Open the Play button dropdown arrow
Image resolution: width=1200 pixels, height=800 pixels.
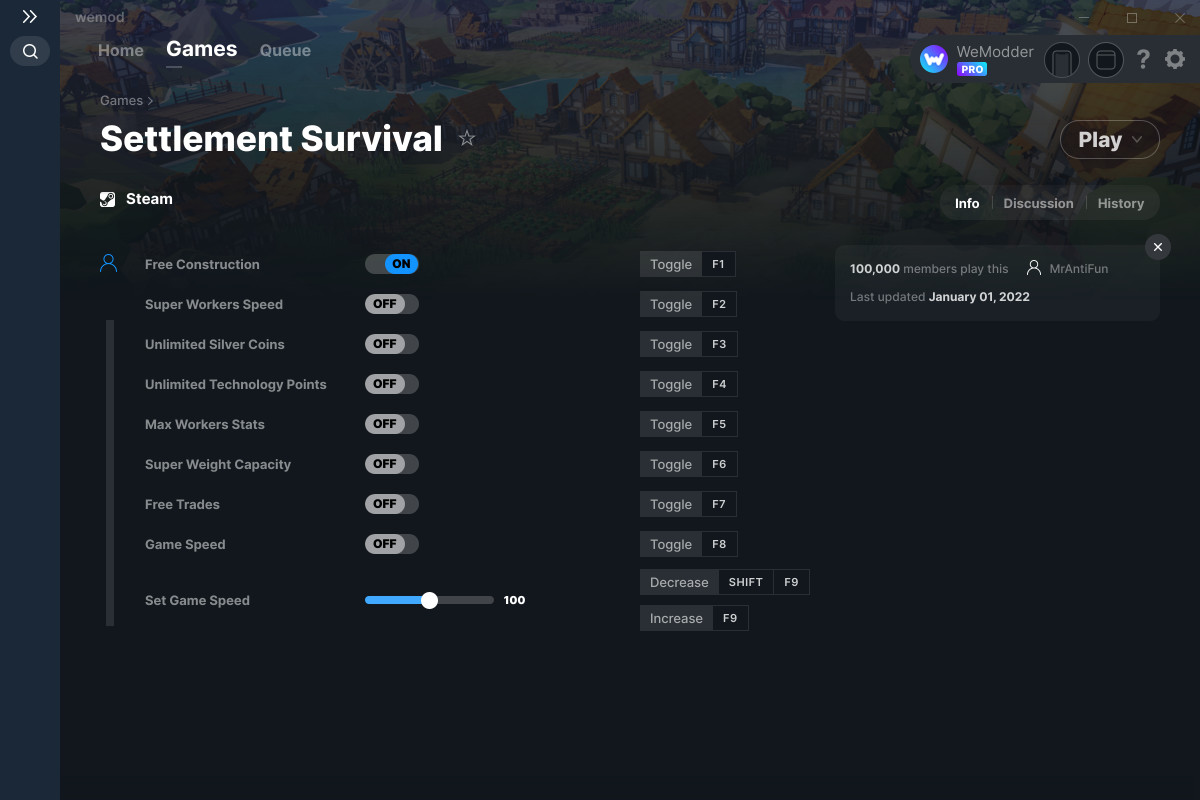(1138, 140)
